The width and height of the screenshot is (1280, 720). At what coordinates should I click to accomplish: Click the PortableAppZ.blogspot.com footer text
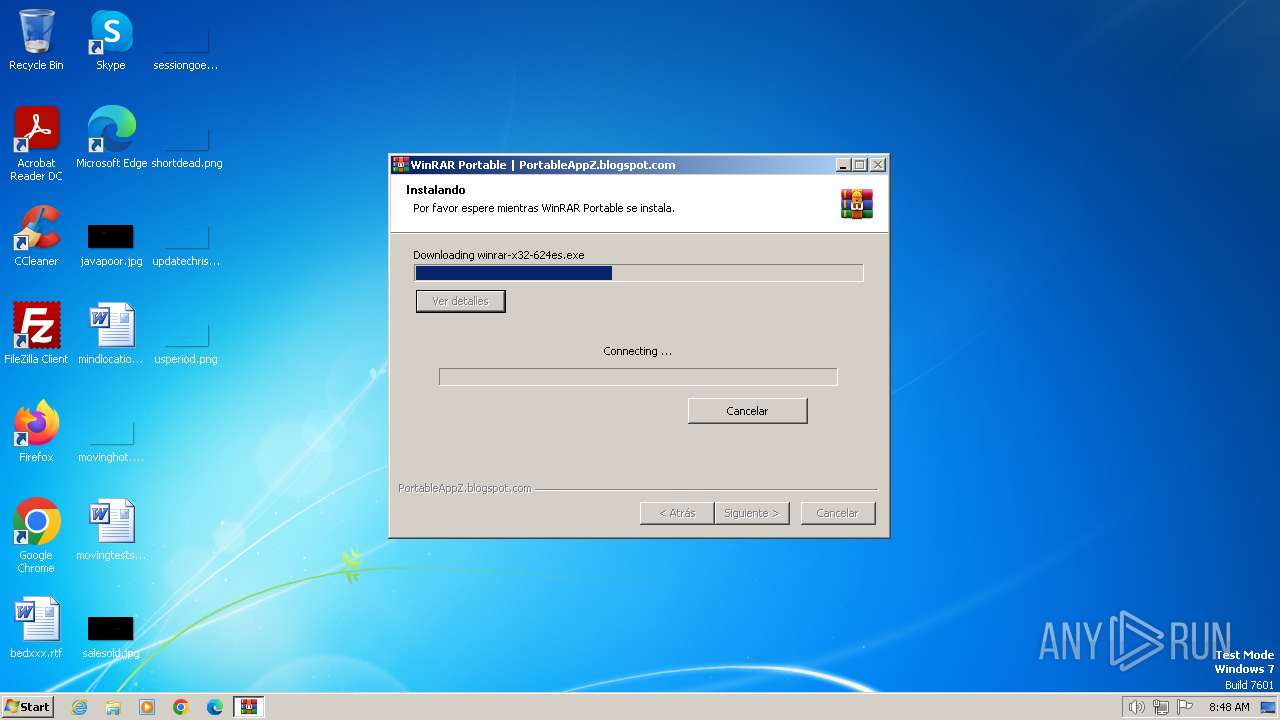click(465, 488)
